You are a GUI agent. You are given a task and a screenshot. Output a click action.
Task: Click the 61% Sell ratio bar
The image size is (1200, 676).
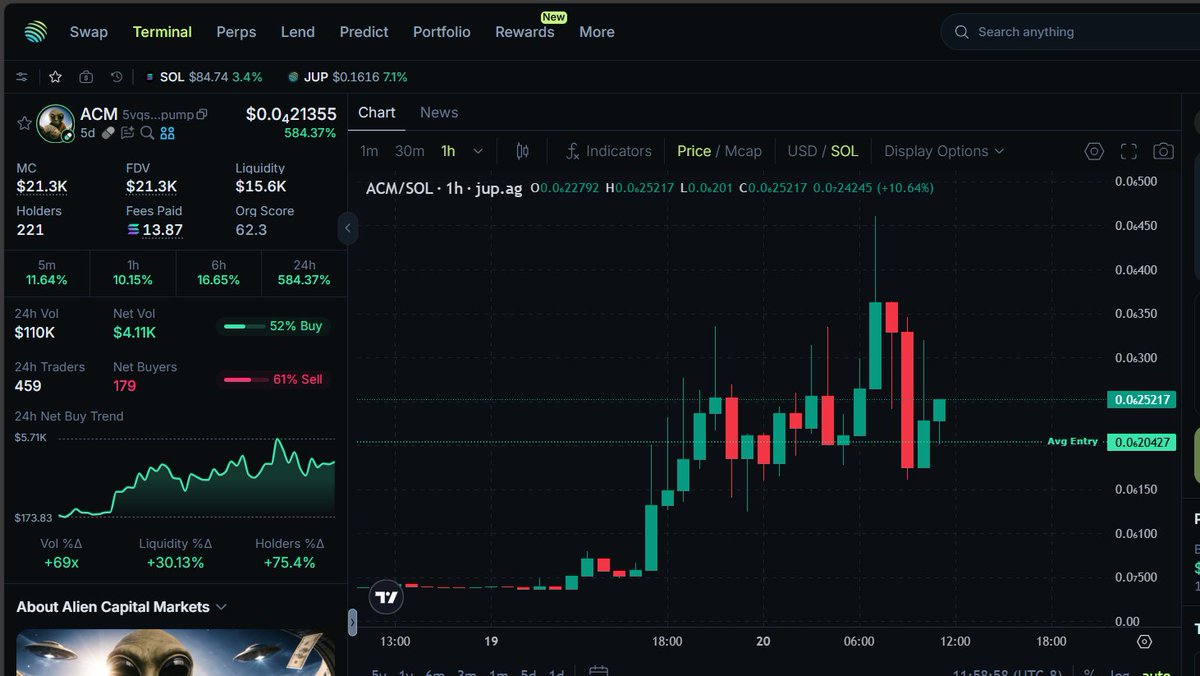pos(274,379)
